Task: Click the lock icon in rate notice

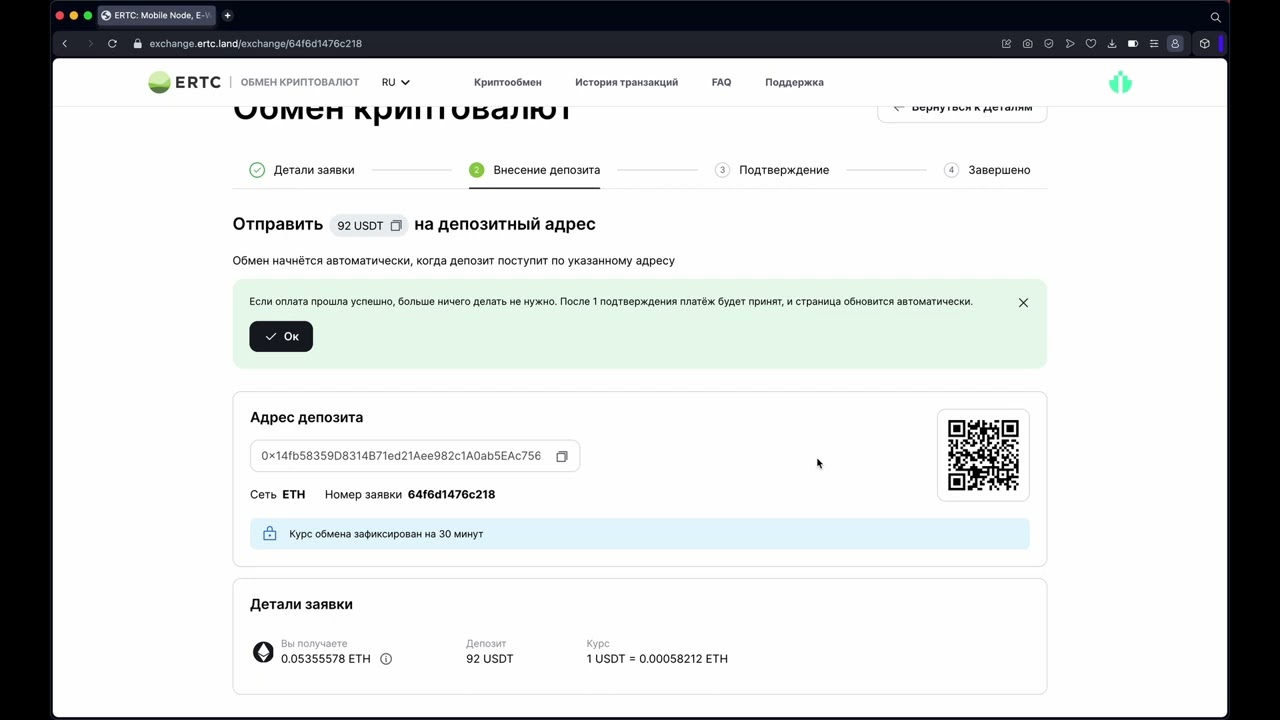Action: 269,534
